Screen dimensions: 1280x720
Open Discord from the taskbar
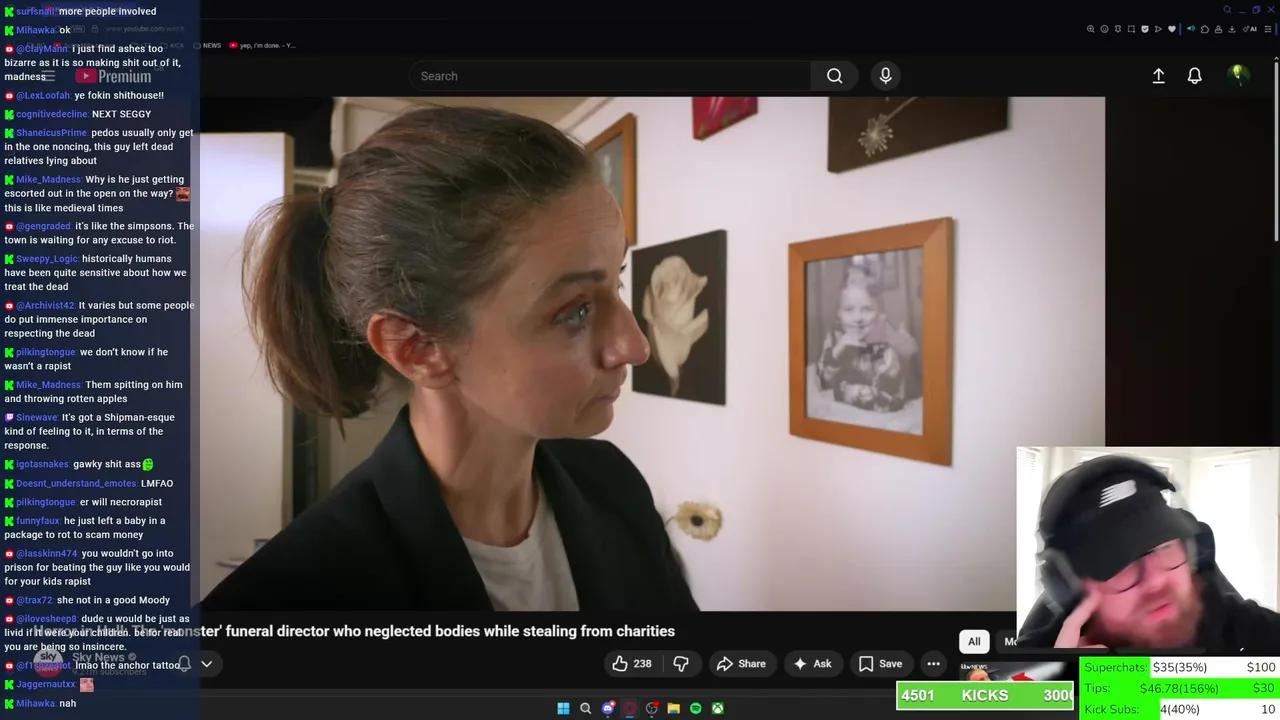[x=608, y=708]
